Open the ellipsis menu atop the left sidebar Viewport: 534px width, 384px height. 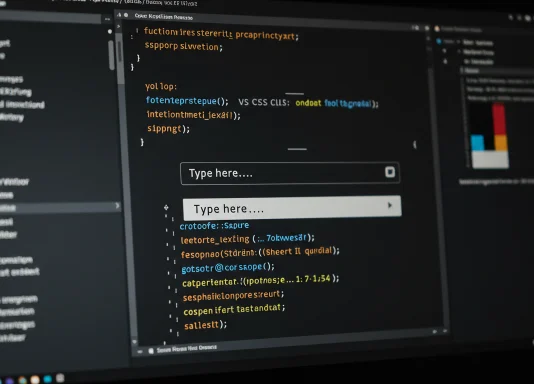tap(107, 19)
